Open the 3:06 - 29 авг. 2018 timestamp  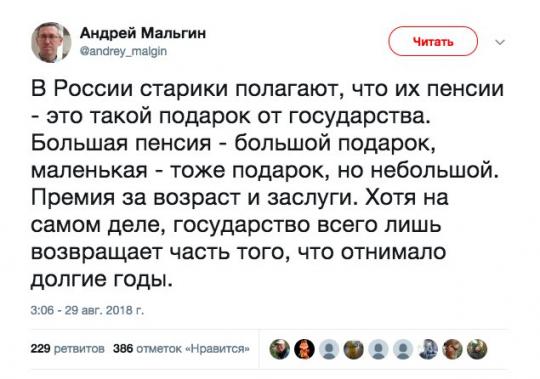coord(87,310)
